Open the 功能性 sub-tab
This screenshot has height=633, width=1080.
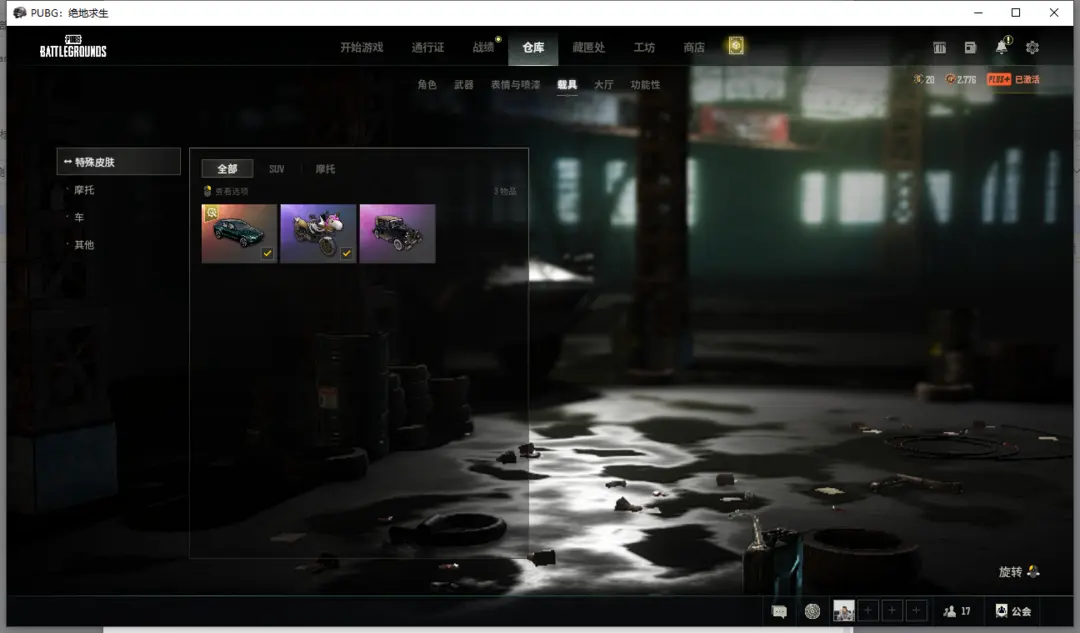[x=645, y=85]
